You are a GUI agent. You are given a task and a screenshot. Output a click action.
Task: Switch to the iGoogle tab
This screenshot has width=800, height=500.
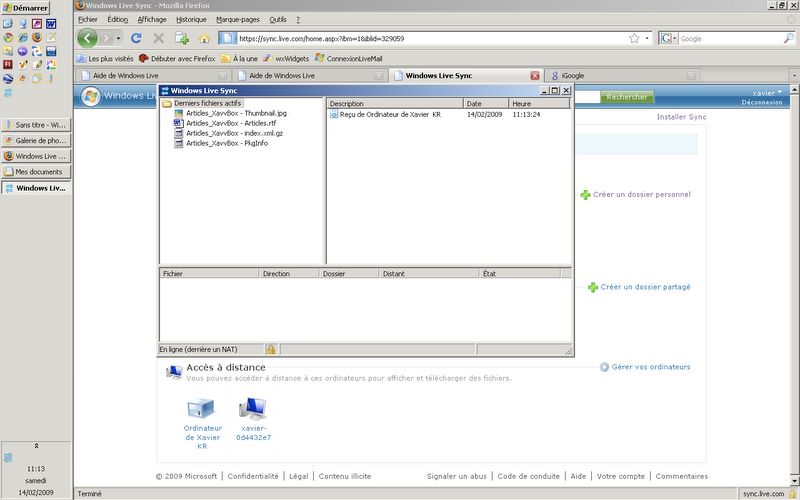622,76
